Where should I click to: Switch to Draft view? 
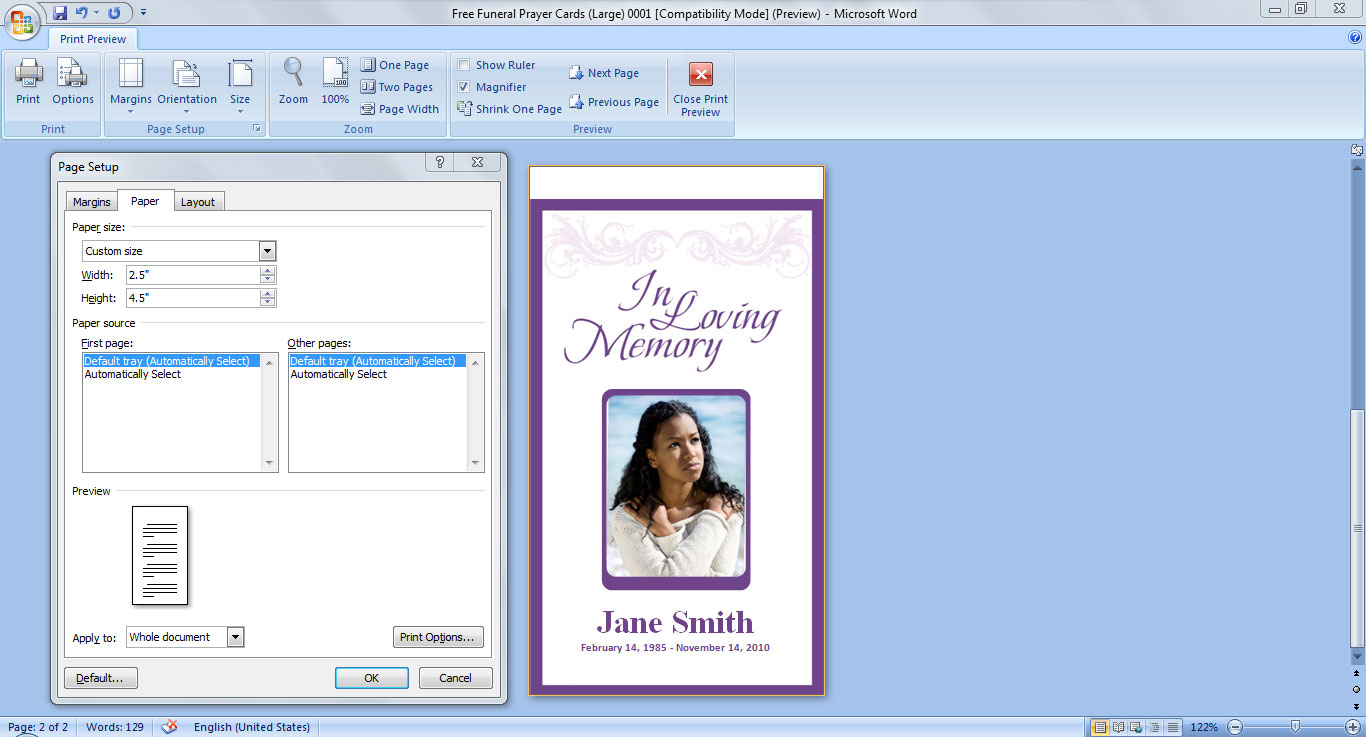tap(1173, 727)
